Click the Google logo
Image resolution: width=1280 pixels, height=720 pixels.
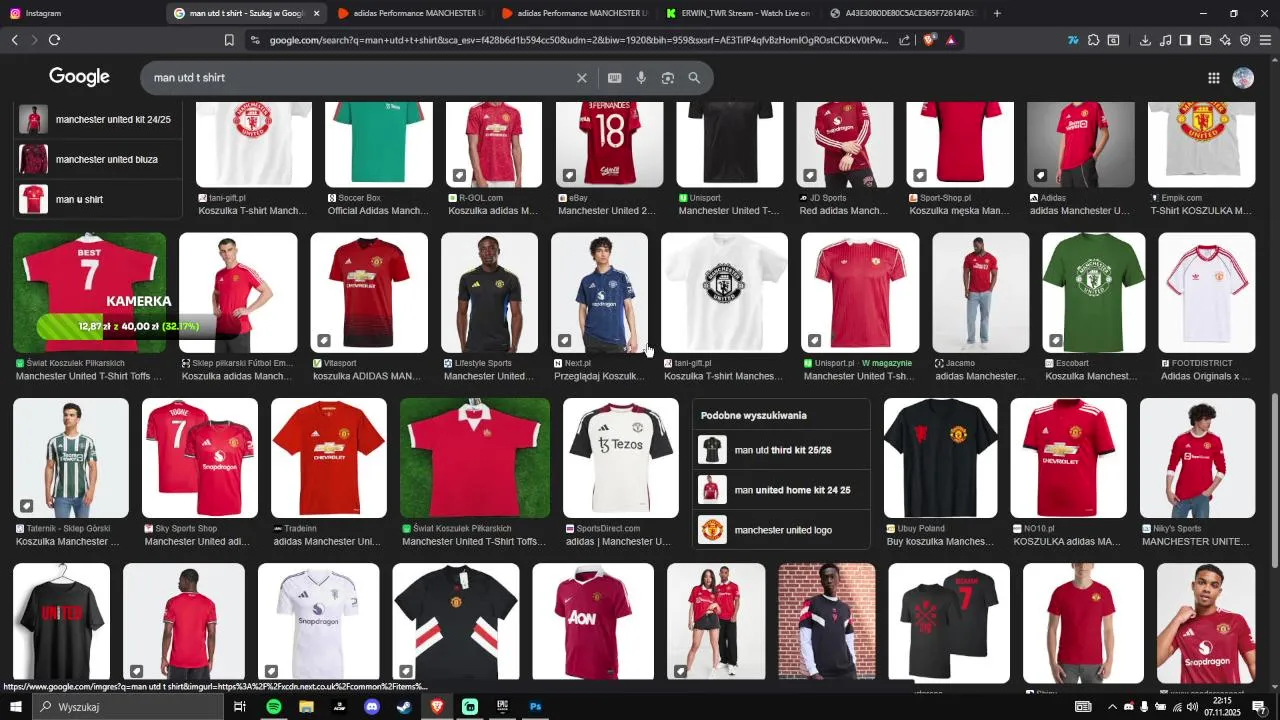click(x=79, y=77)
